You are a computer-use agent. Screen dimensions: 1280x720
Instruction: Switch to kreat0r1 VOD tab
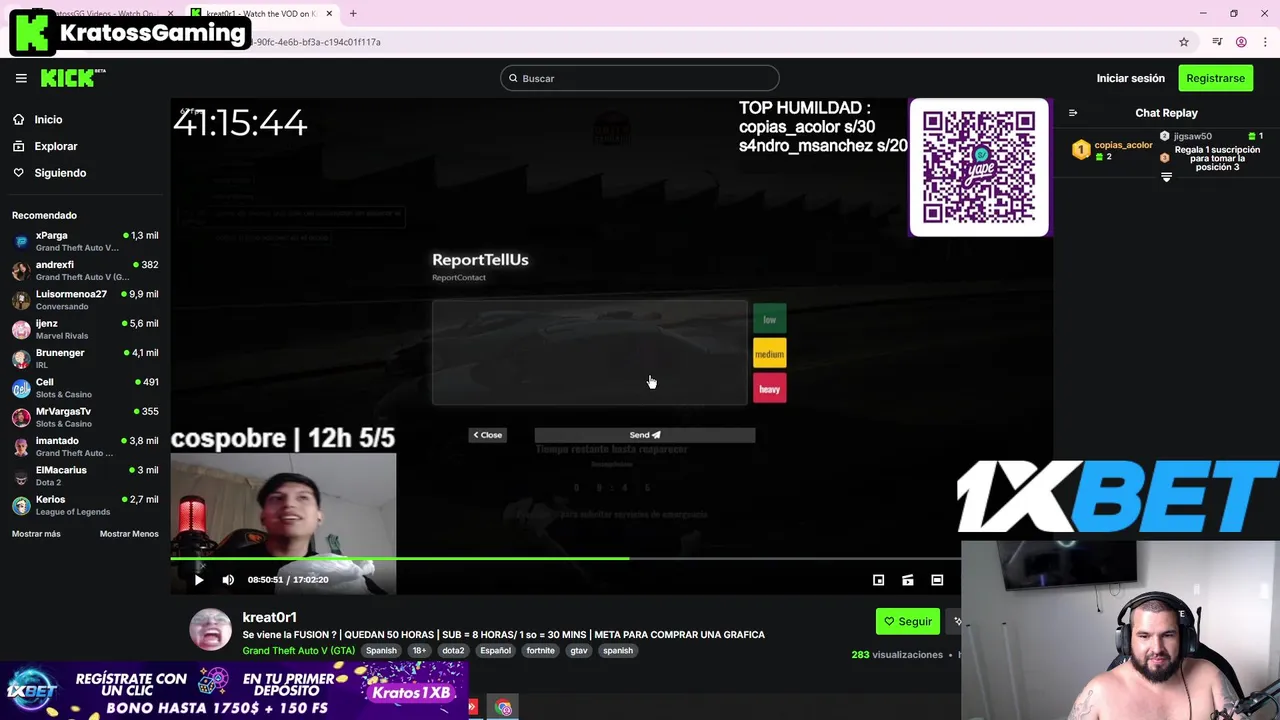tap(262, 13)
